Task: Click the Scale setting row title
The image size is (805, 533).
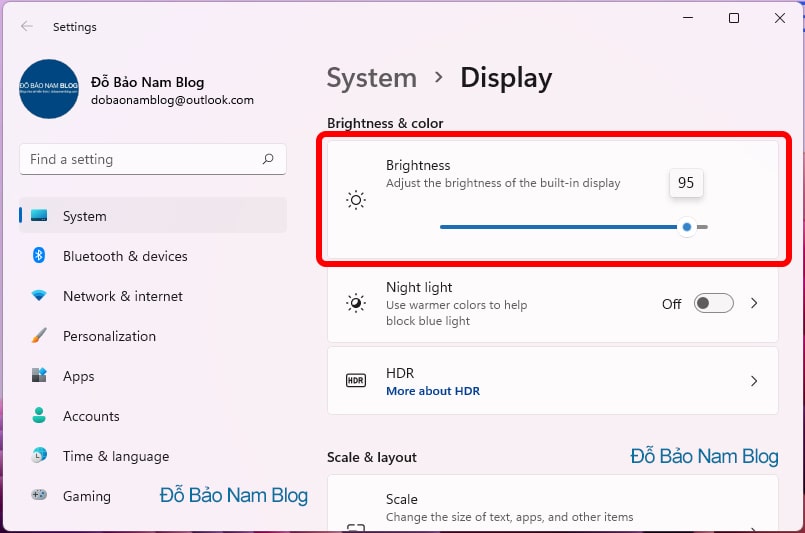Action: (x=401, y=499)
